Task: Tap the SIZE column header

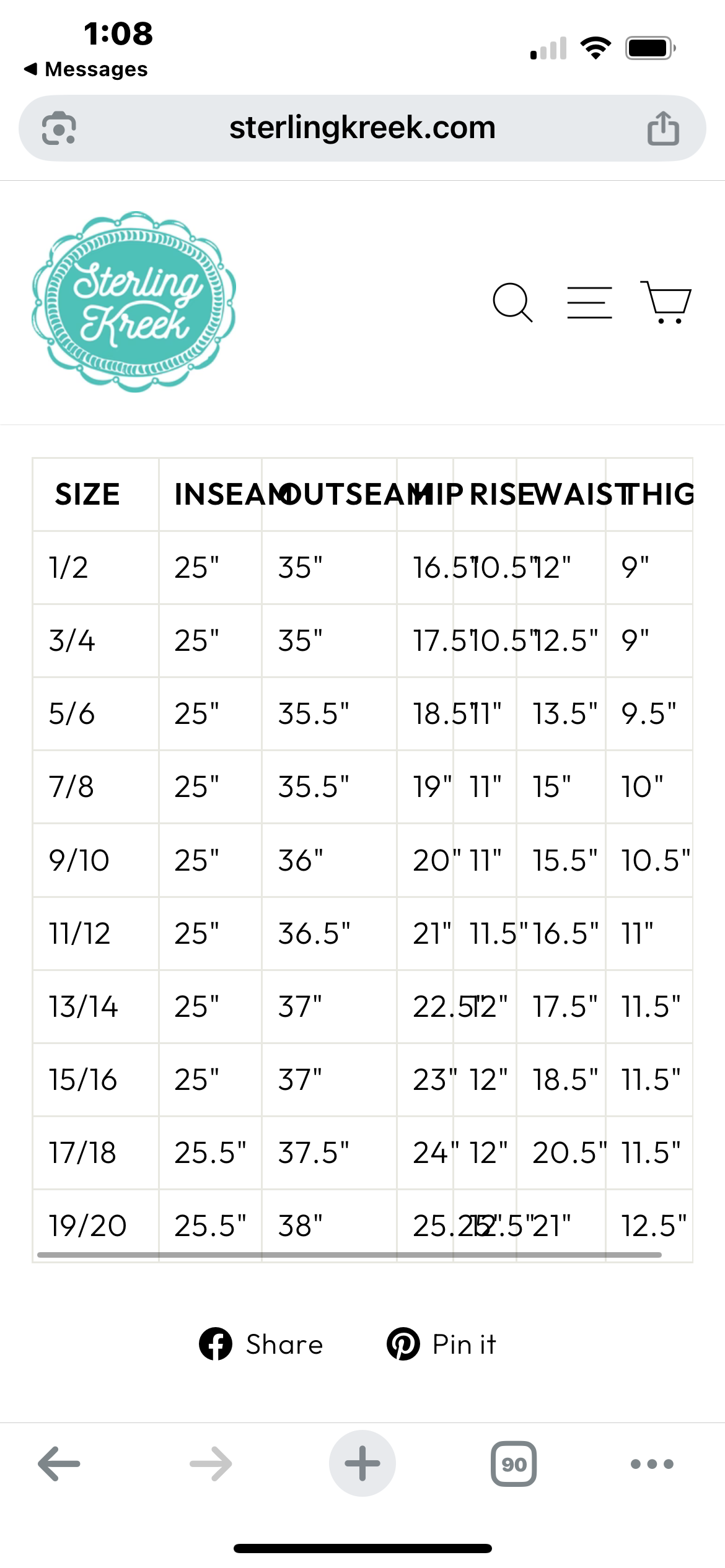Action: 87,494
